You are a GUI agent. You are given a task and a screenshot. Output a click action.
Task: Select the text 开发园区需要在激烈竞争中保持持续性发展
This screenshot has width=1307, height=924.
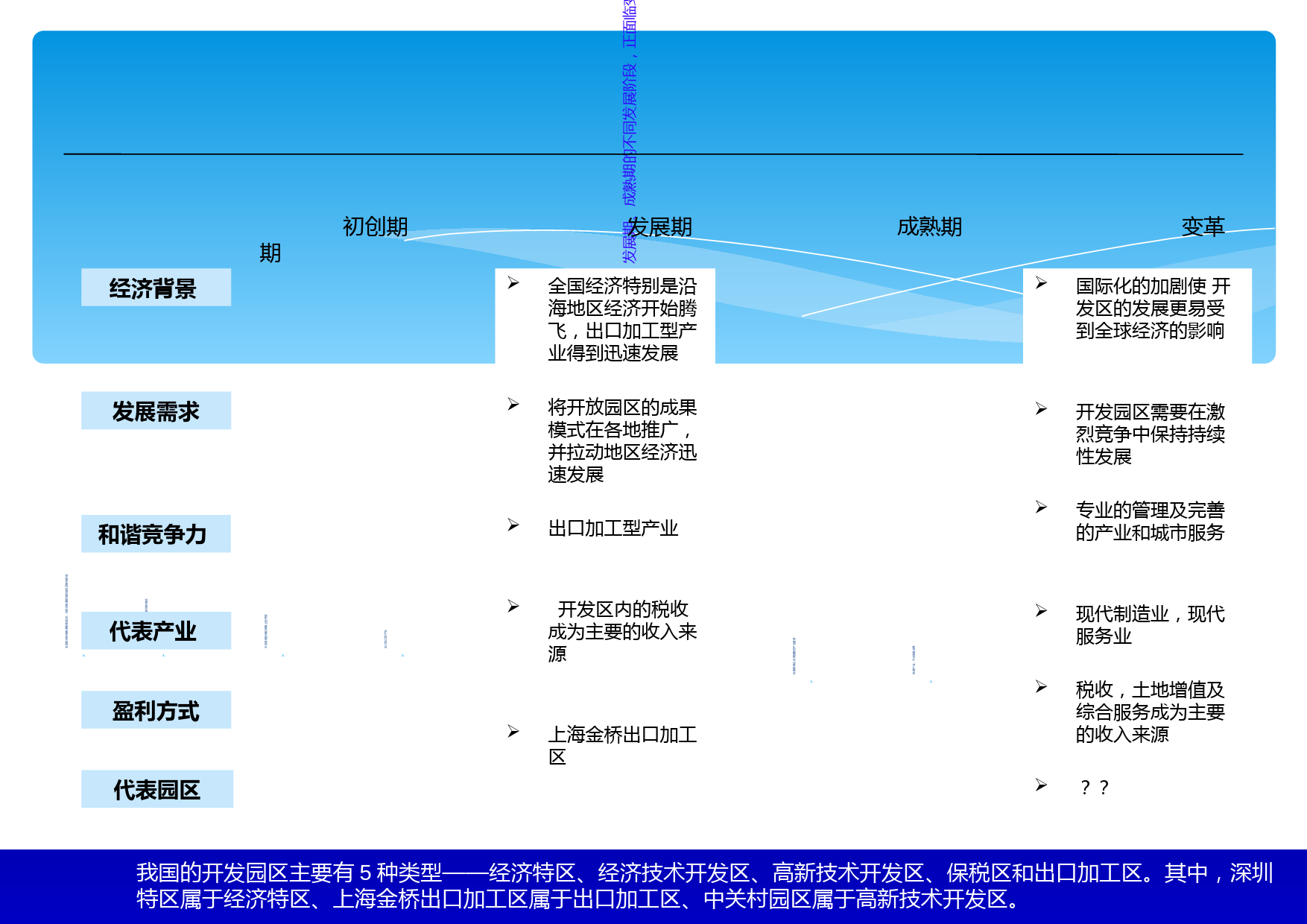pos(1150,434)
